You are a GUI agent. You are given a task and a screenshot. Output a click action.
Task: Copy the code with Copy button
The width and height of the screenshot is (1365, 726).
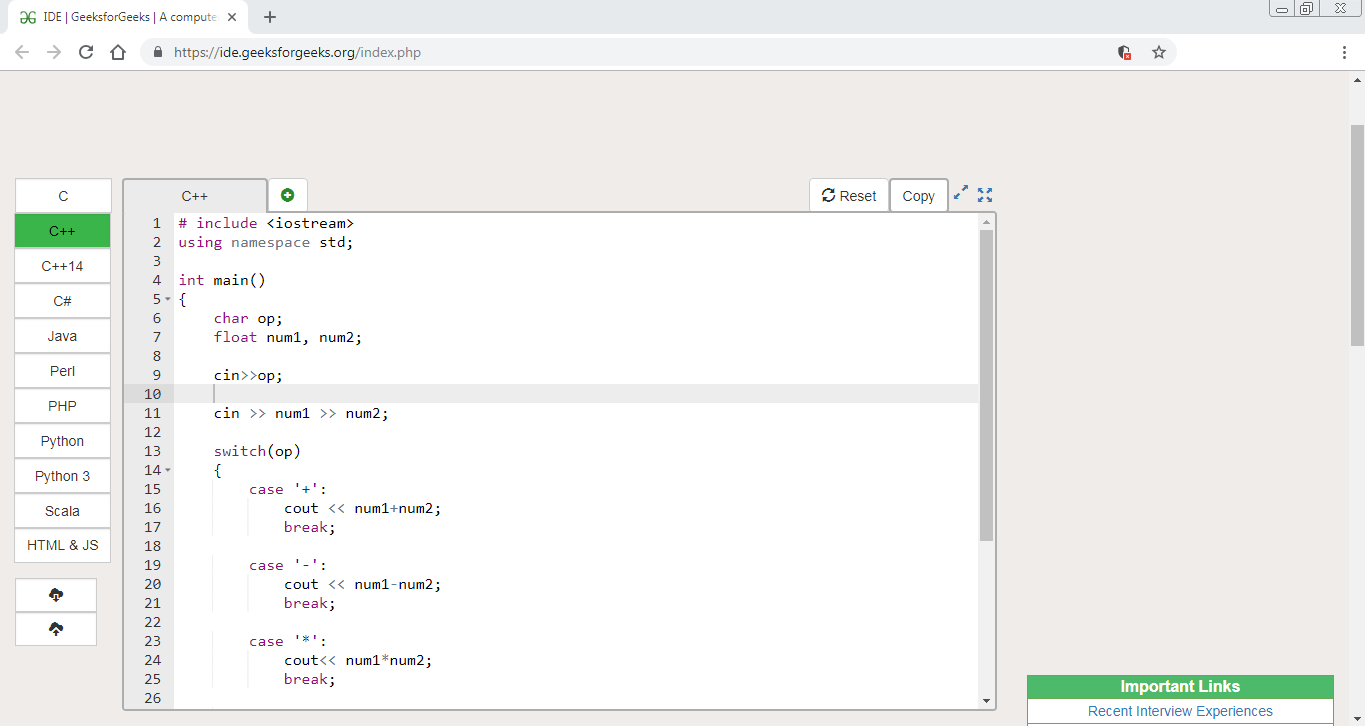click(918, 196)
